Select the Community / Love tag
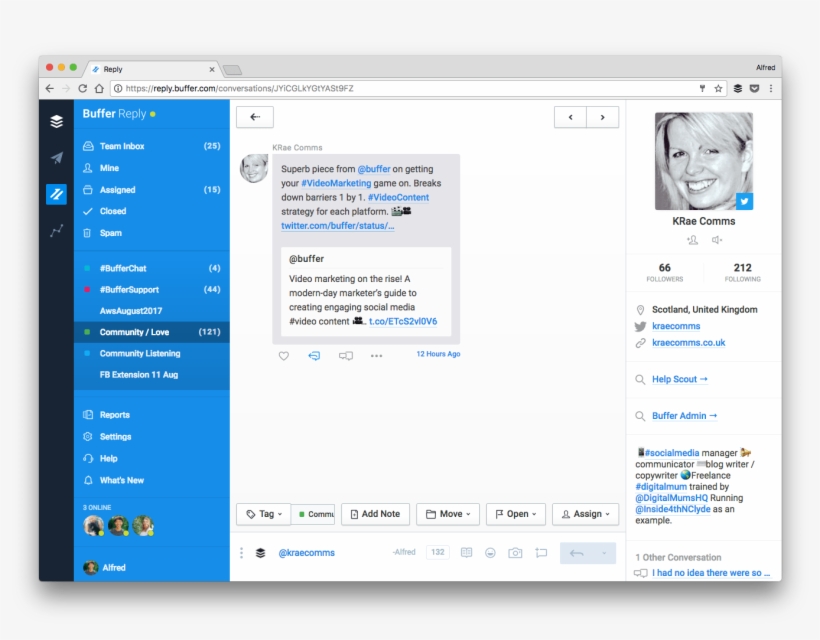This screenshot has width=820, height=640. click(133, 331)
